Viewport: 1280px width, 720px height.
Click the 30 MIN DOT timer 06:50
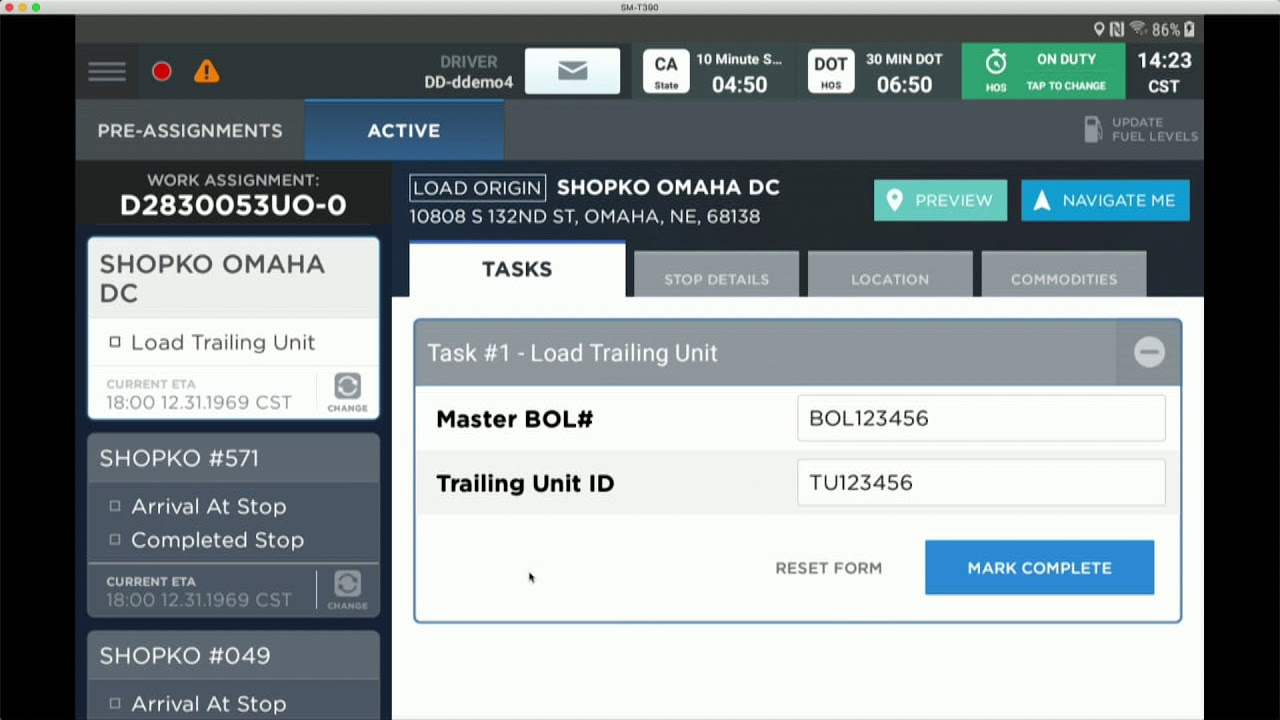[905, 73]
